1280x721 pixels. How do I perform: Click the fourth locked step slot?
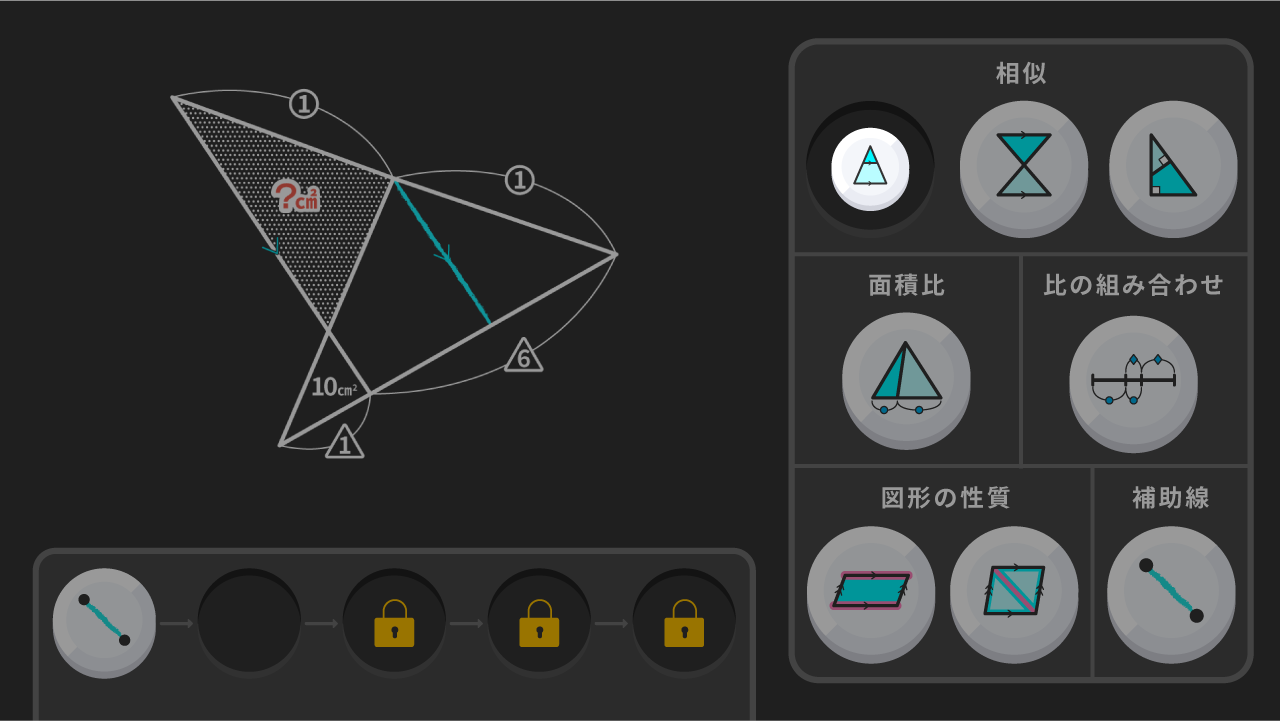coord(539,622)
